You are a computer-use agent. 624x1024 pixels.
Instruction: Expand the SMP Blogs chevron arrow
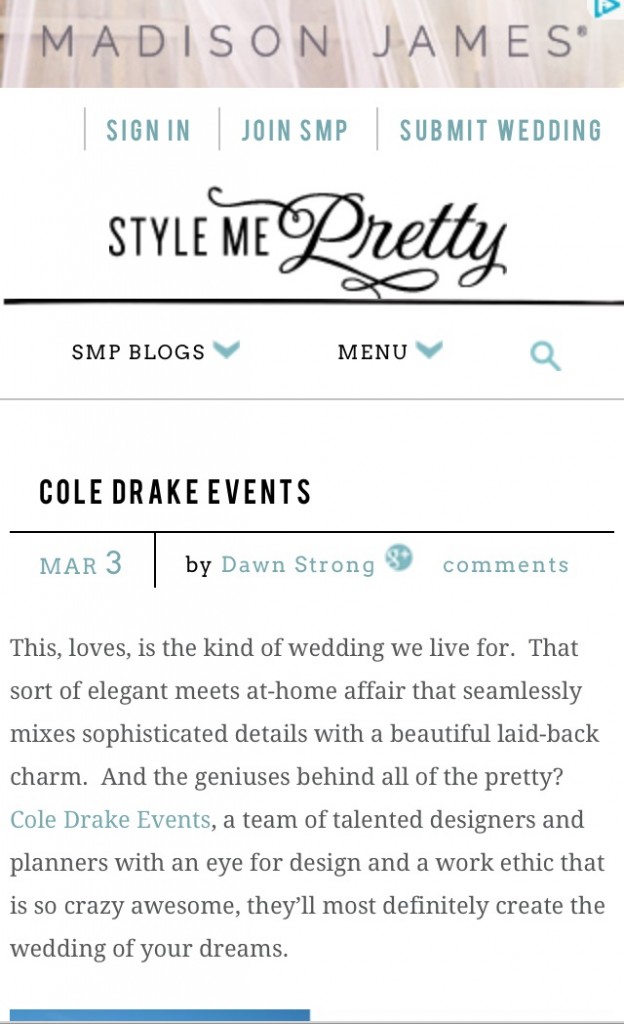coord(226,349)
